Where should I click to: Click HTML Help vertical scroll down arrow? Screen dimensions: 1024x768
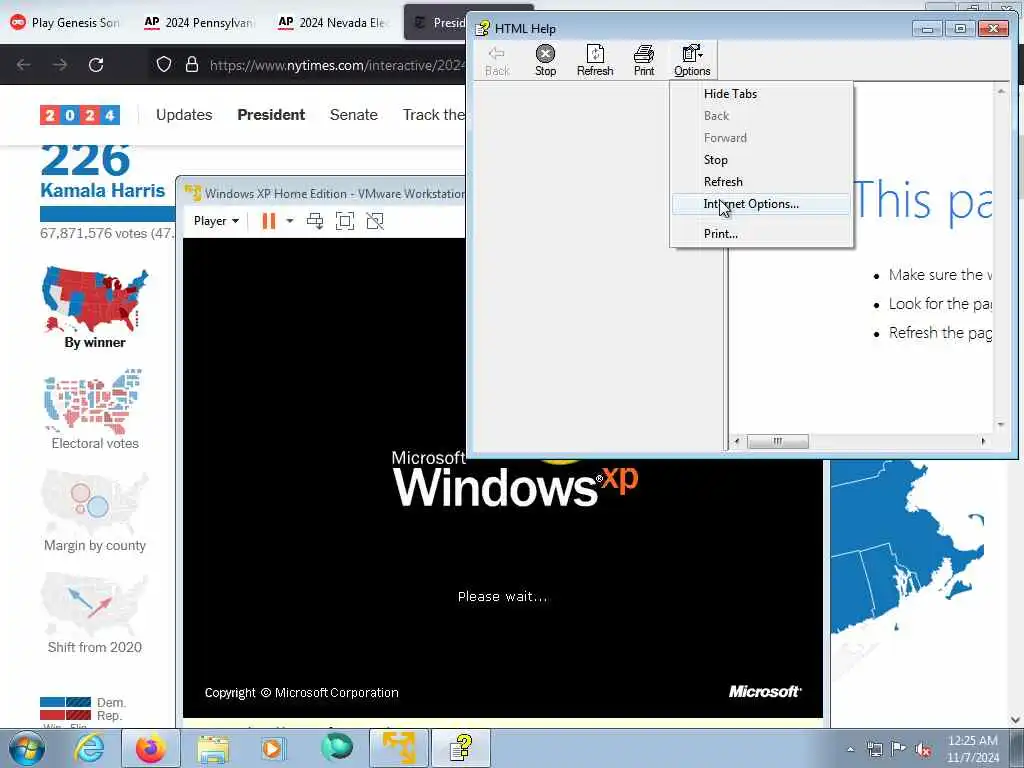point(1001,424)
